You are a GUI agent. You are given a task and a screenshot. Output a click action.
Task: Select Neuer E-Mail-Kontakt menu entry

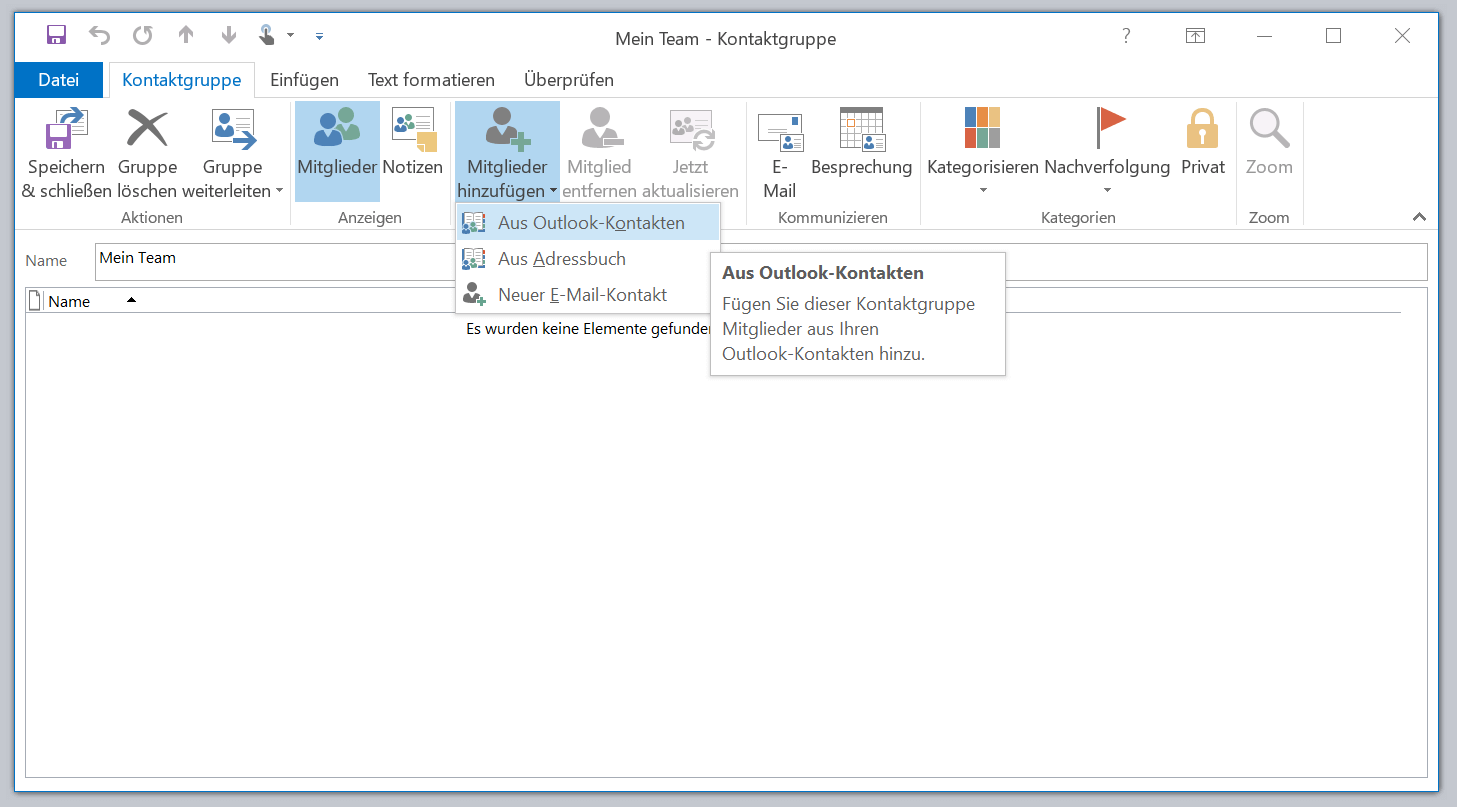(x=588, y=295)
